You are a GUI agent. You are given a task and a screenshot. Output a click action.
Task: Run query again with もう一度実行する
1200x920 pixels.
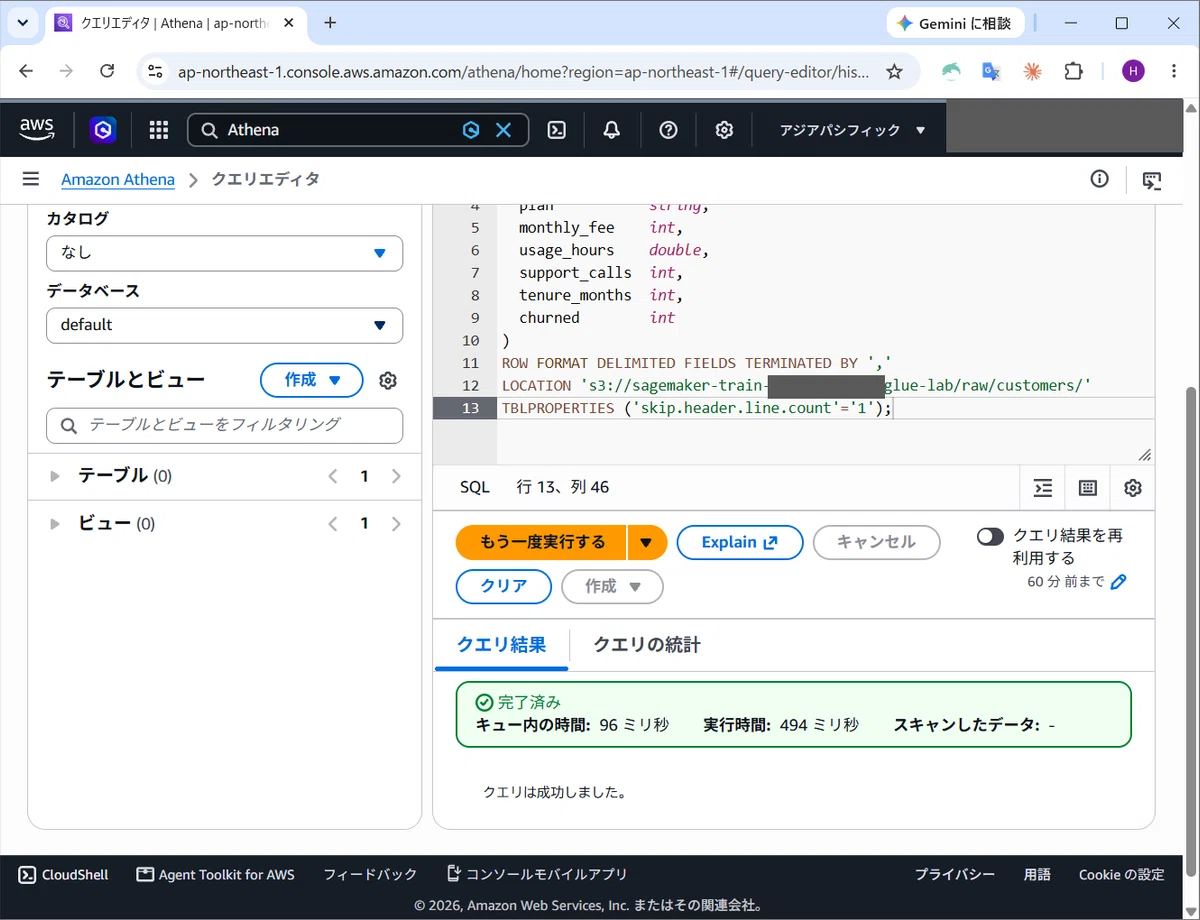[541, 542]
